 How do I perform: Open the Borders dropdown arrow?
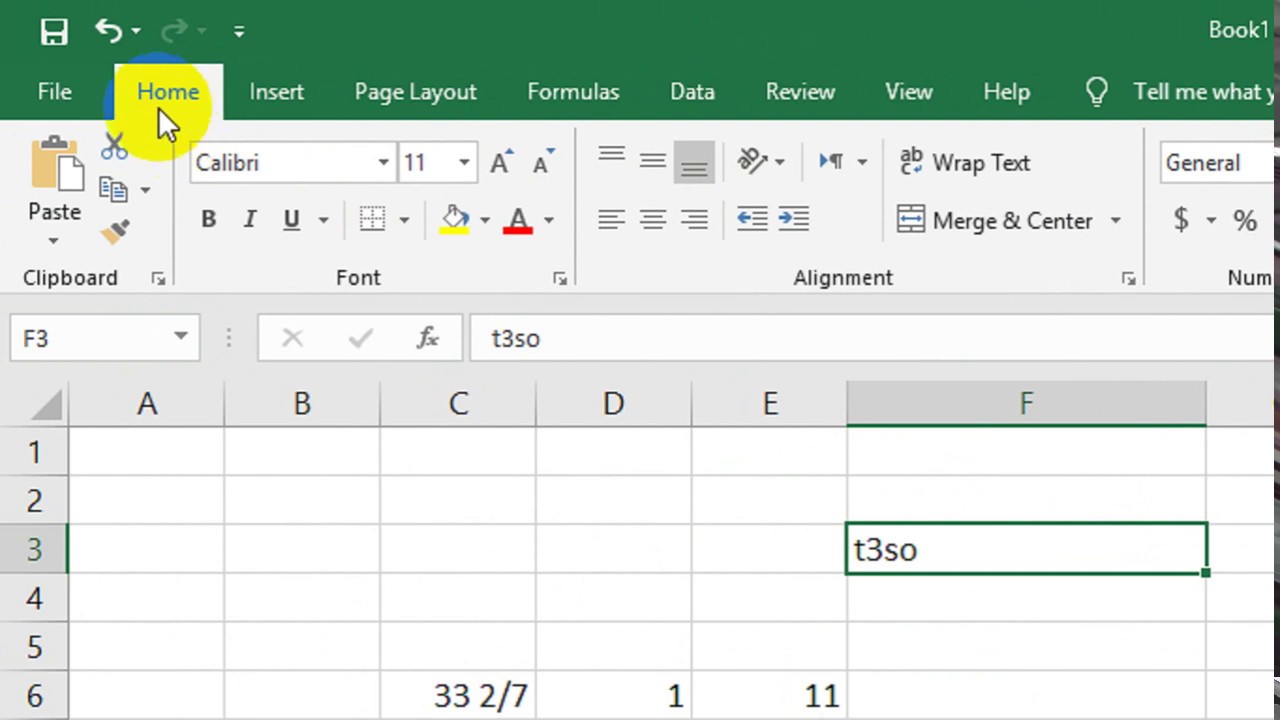[x=404, y=220]
